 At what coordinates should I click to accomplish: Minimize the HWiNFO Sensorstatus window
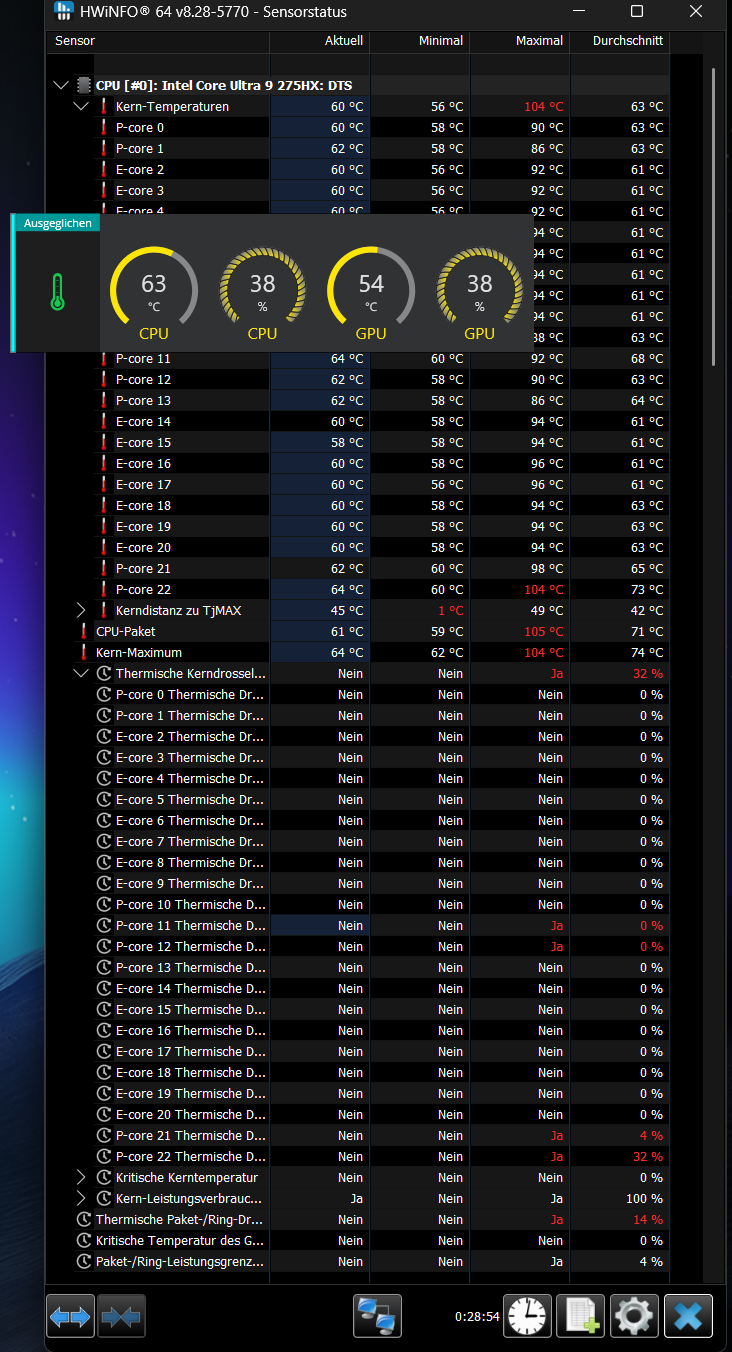click(x=578, y=12)
